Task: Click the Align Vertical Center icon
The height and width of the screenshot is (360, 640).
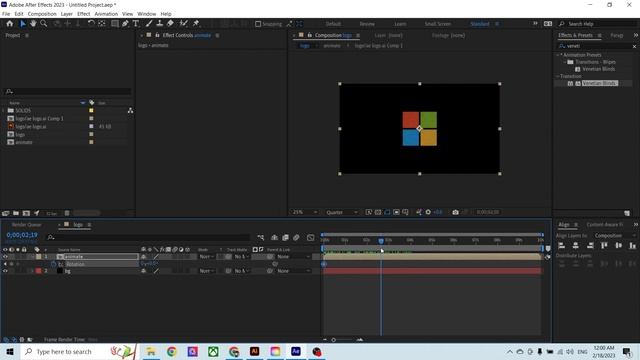Action: pyautogui.click(x=619, y=245)
